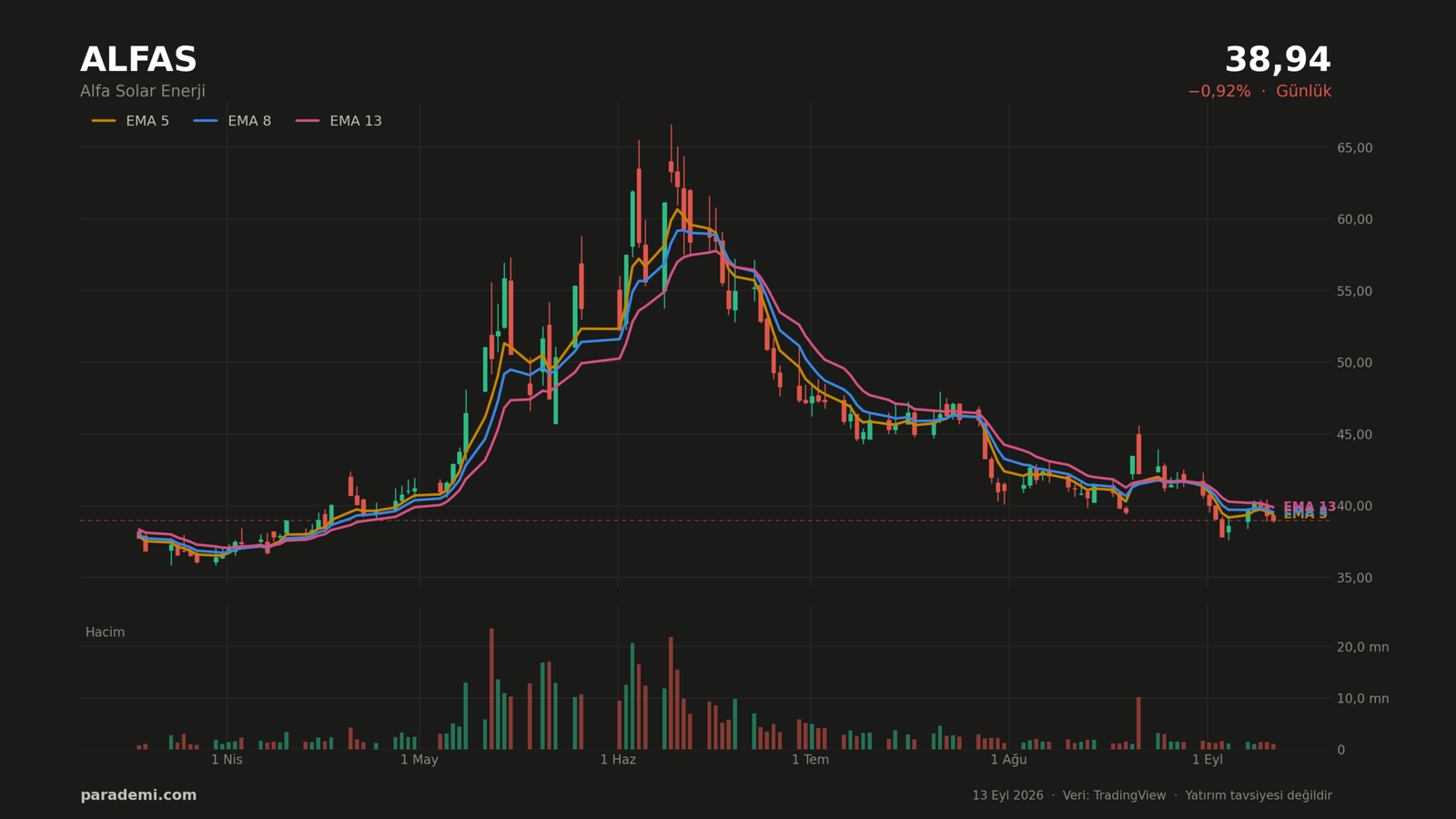Click the 20,0 mn volume axis label
1456x819 pixels.
[x=1362, y=648]
